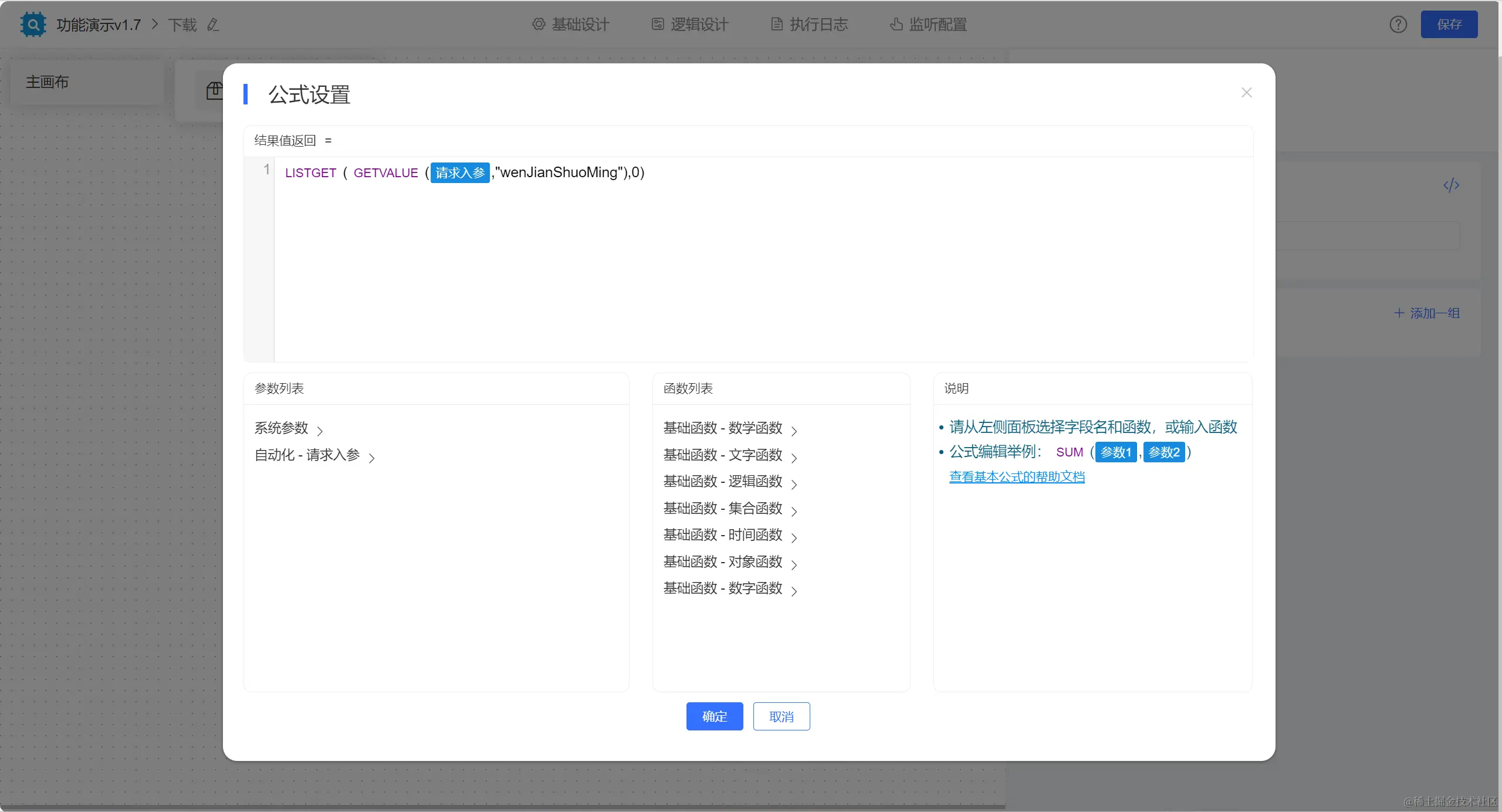The image size is (1502, 812).
Task: Confirm the formula with 确定 button
Action: (x=714, y=716)
